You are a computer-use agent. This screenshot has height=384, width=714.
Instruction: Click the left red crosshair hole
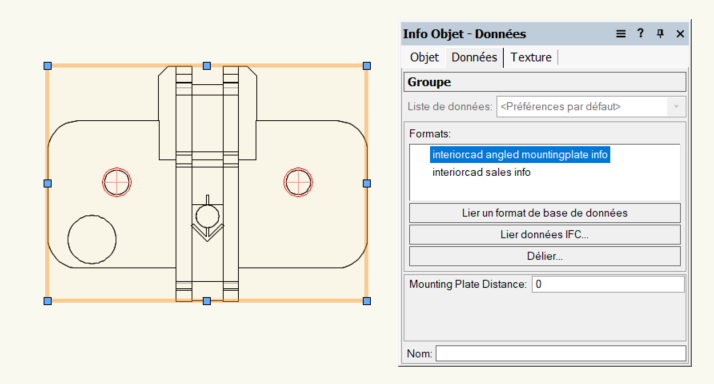(117, 182)
